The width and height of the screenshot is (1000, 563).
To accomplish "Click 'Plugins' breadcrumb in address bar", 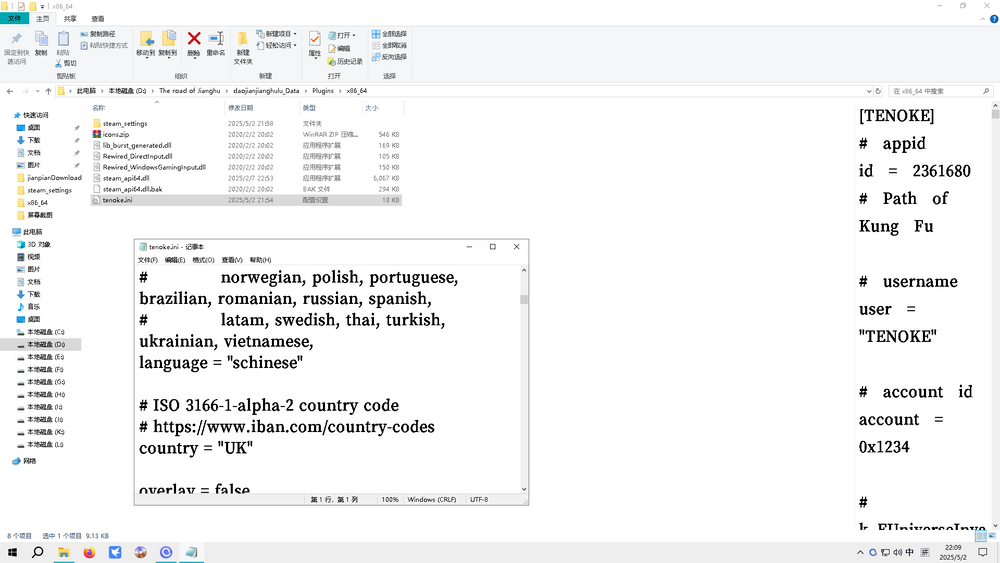I will click(323, 91).
